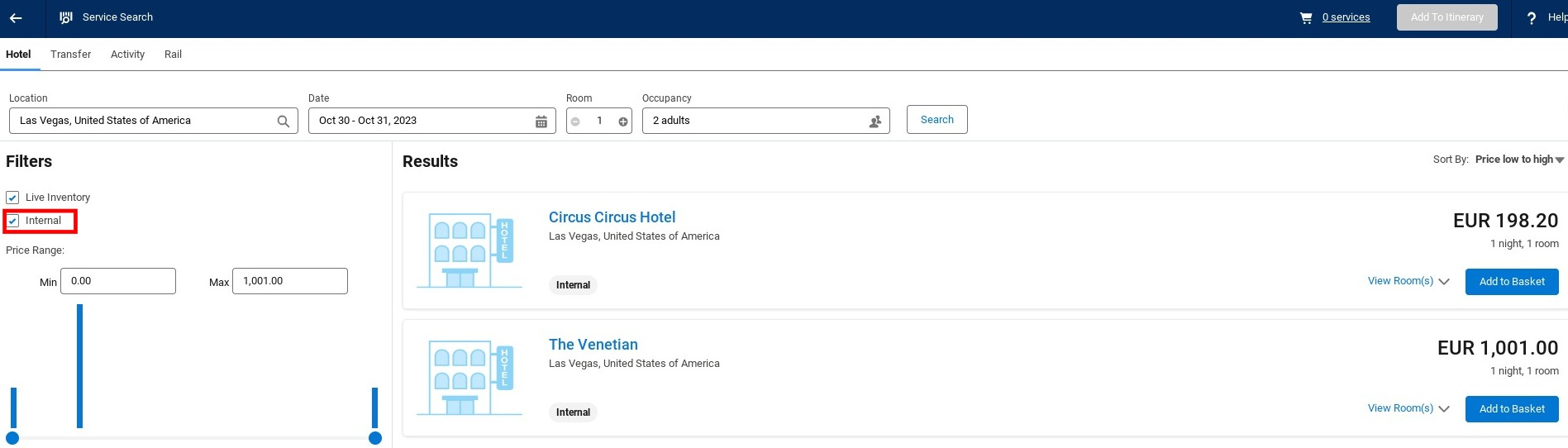The width and height of the screenshot is (1568, 448).
Task: Click the Circus Circus Hotel thumbnail
Action: pos(469,250)
